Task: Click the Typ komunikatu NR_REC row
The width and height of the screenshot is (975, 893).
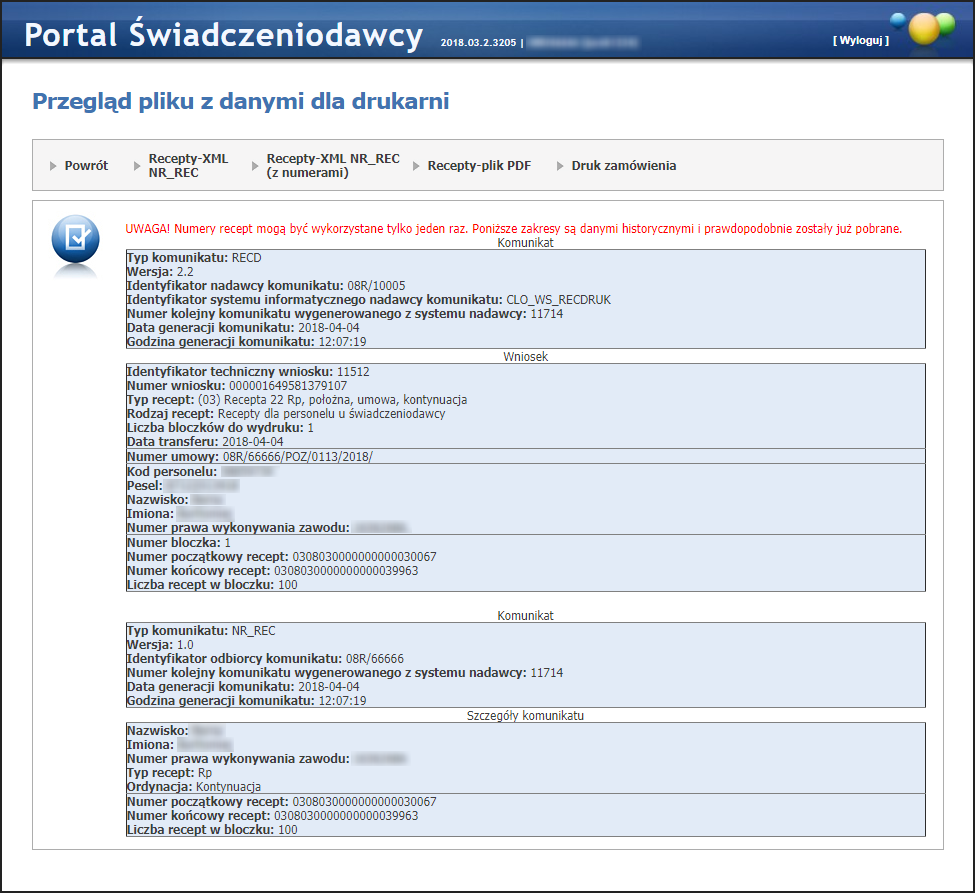Action: (201, 631)
